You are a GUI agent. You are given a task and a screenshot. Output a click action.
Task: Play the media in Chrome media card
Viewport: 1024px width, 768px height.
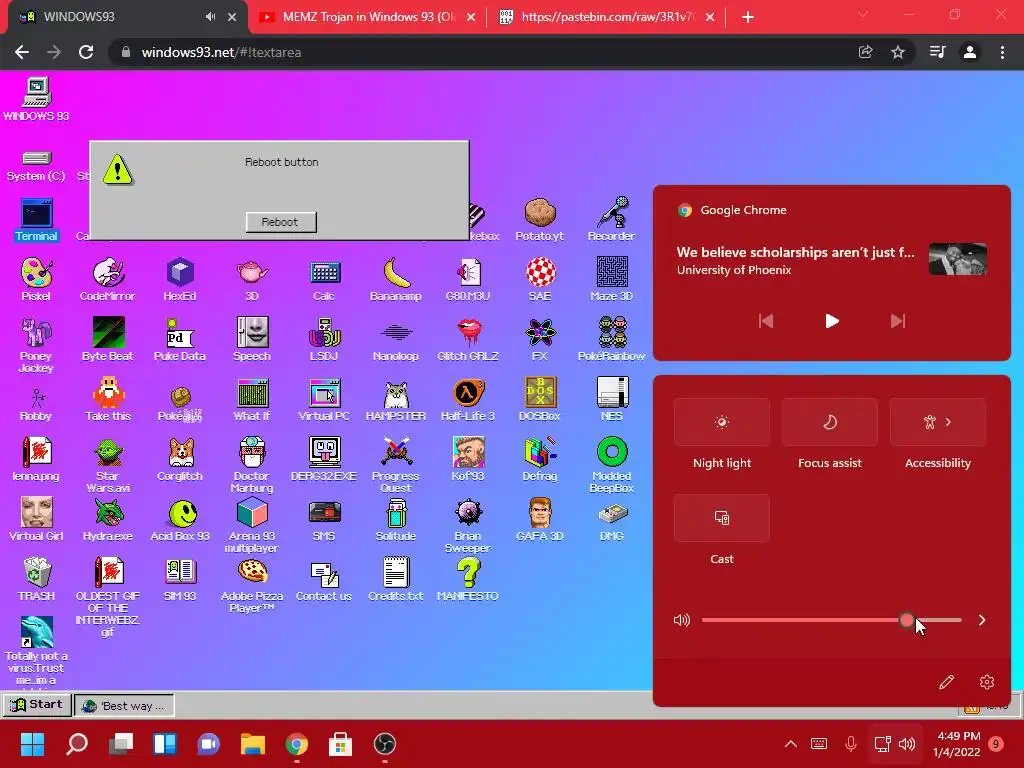[x=831, y=321]
